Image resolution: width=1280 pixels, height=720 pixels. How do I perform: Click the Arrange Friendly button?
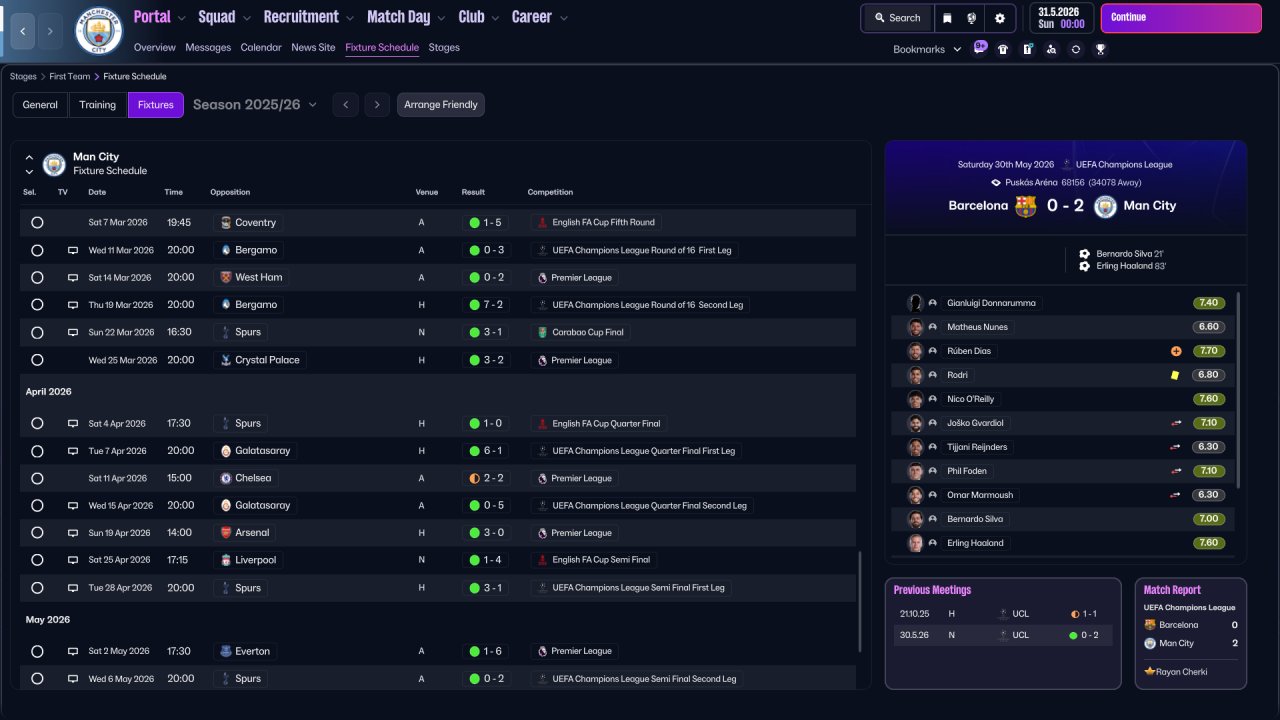(441, 105)
